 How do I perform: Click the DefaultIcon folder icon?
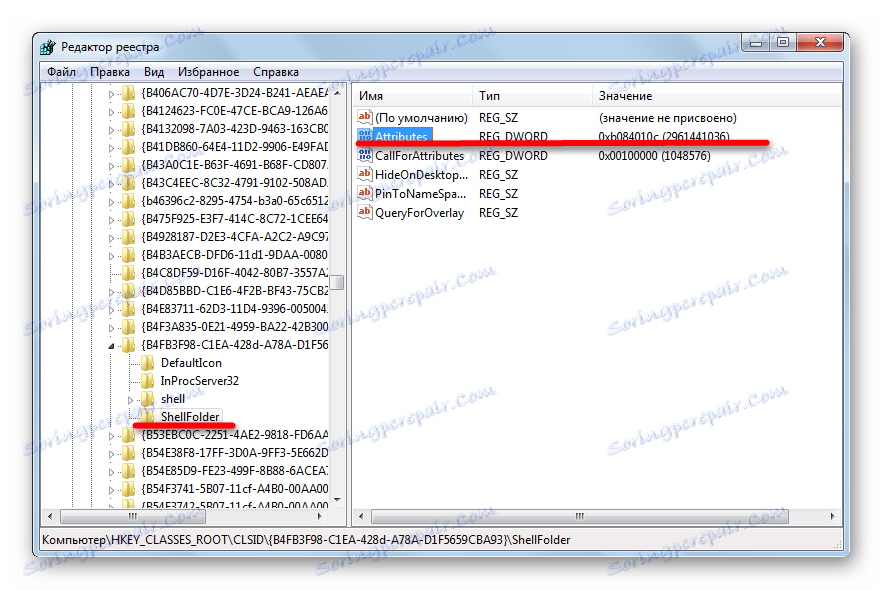tap(148, 363)
